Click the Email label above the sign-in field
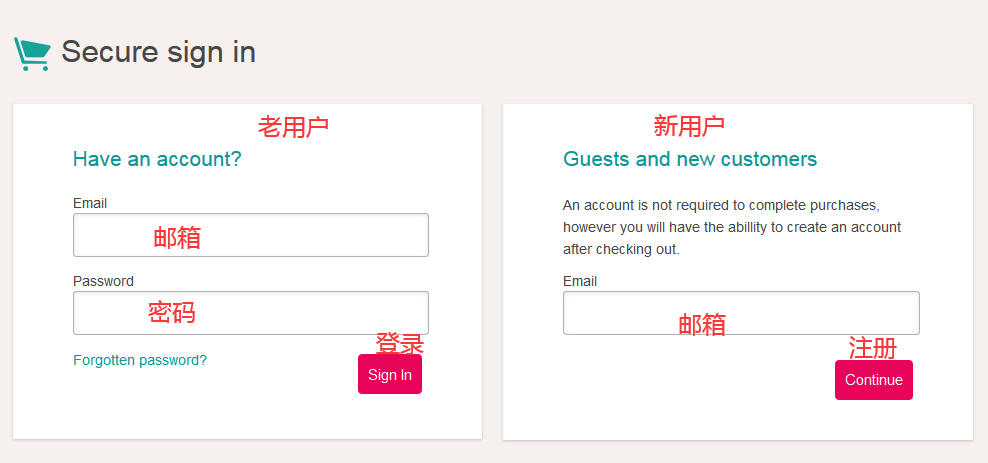 (x=90, y=203)
